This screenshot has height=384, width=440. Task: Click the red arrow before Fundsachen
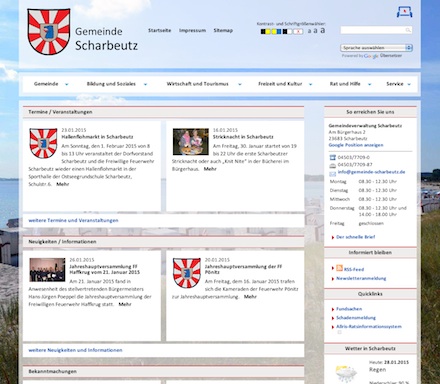click(333, 309)
